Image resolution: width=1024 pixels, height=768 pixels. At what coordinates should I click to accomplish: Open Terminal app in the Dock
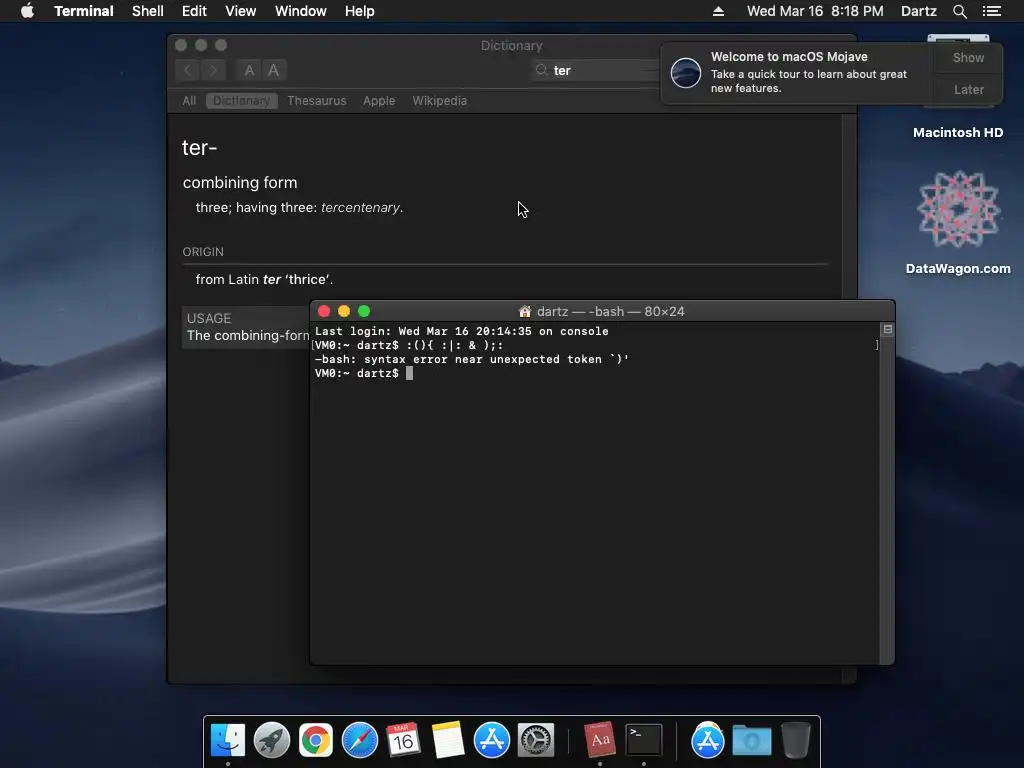[x=644, y=740]
